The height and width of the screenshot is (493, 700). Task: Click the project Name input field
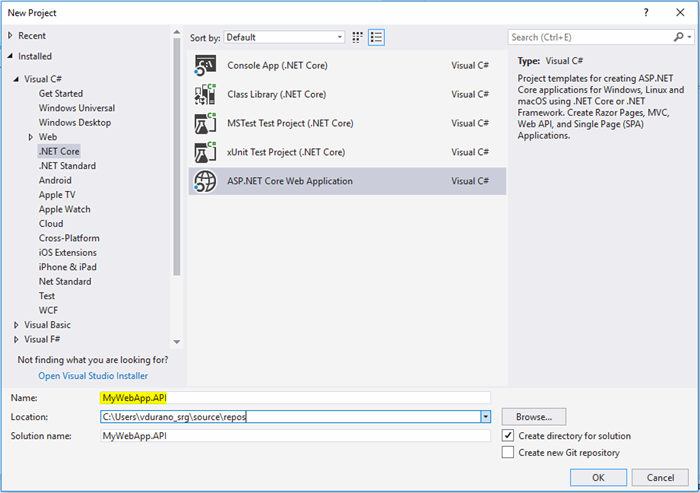tap(295, 397)
